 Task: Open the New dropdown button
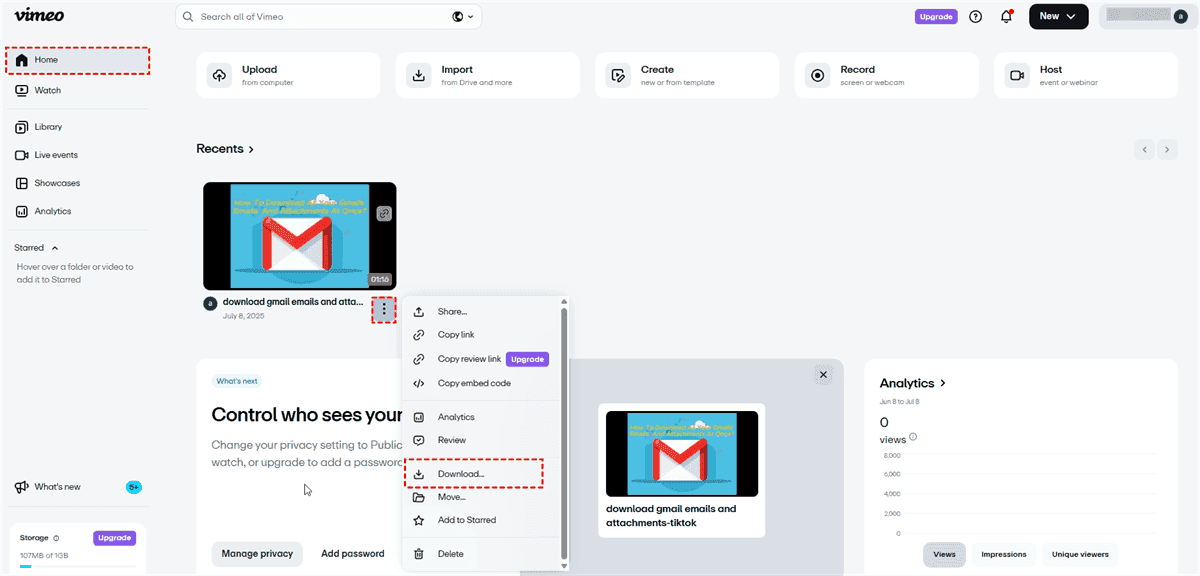[x=1059, y=17]
